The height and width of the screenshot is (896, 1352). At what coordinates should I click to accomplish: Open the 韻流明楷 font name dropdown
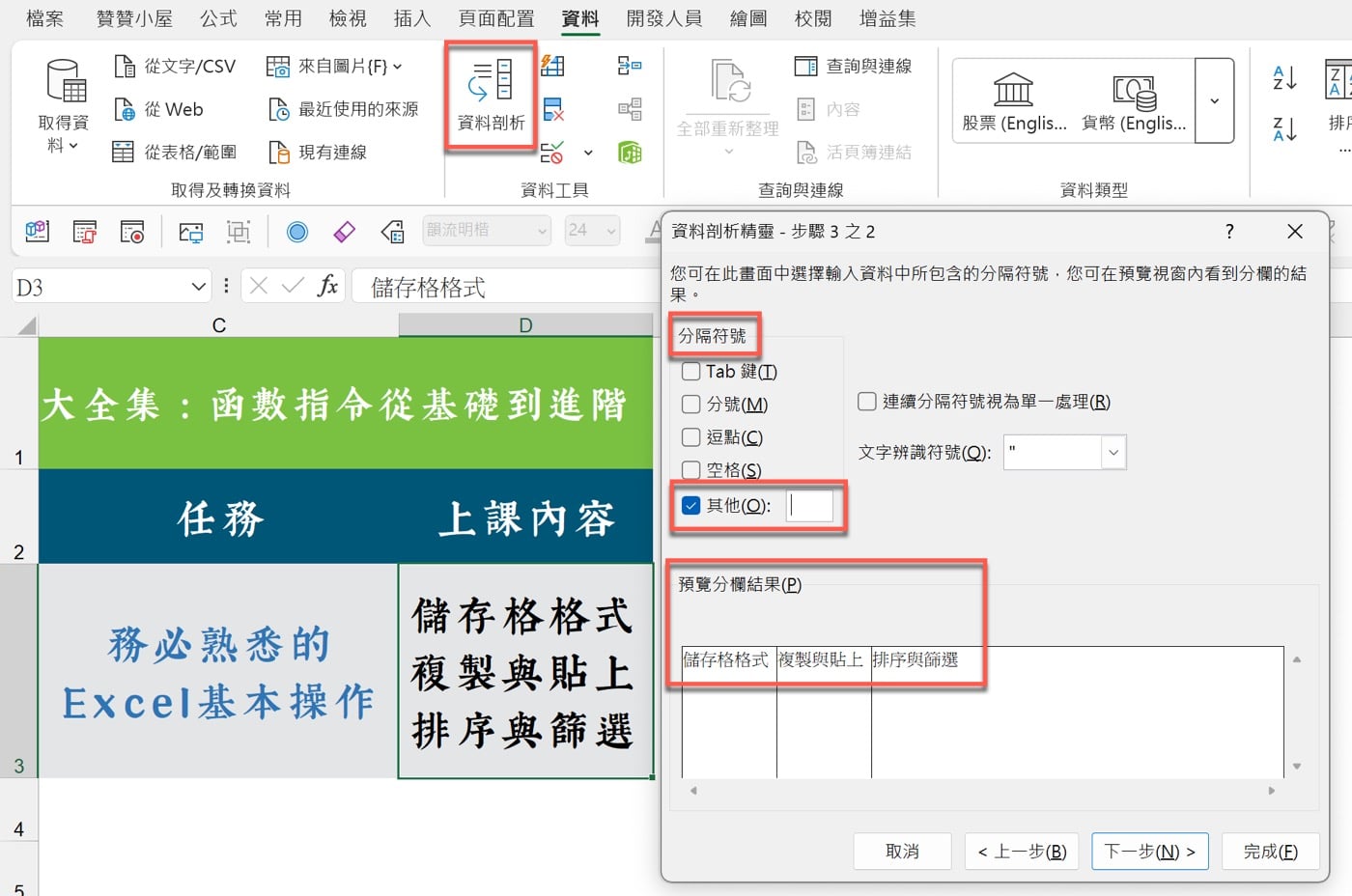pos(543,231)
